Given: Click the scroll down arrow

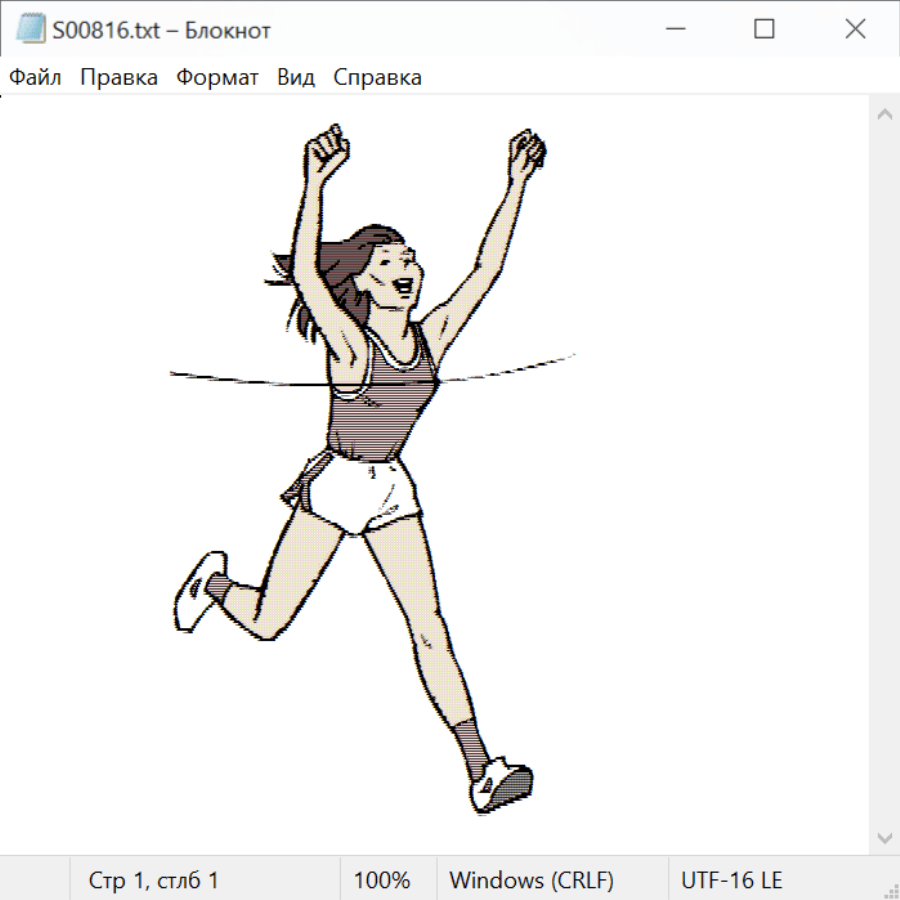Looking at the screenshot, I should [884, 837].
